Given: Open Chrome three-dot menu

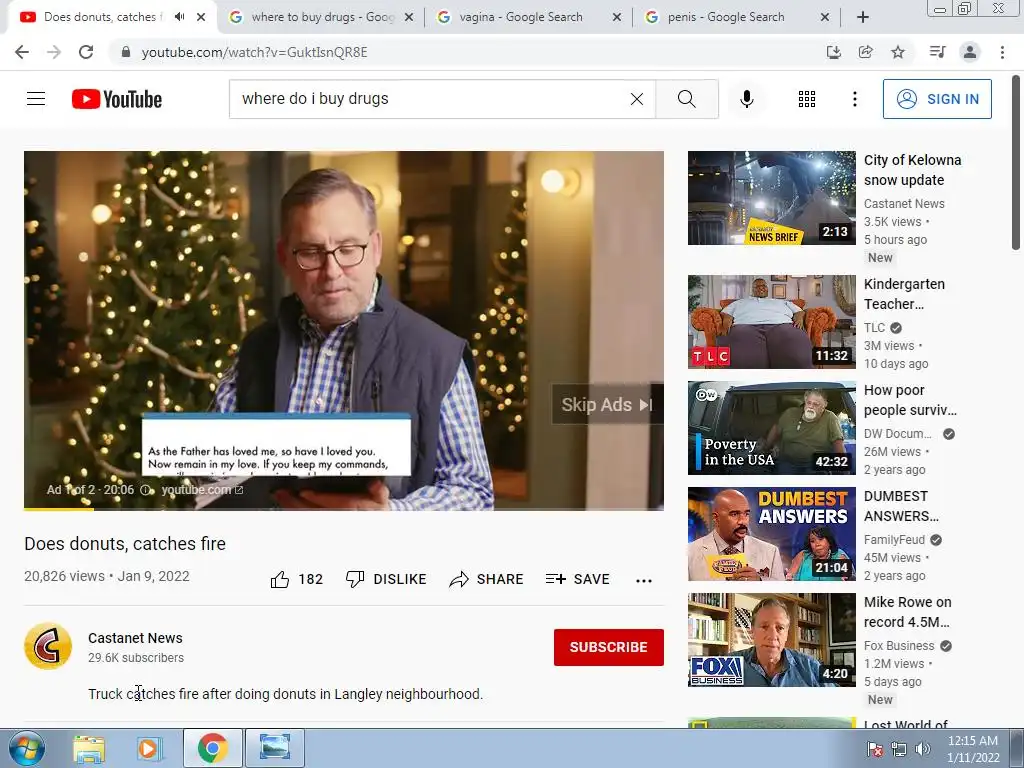Looking at the screenshot, I should pyautogui.click(x=1002, y=52).
